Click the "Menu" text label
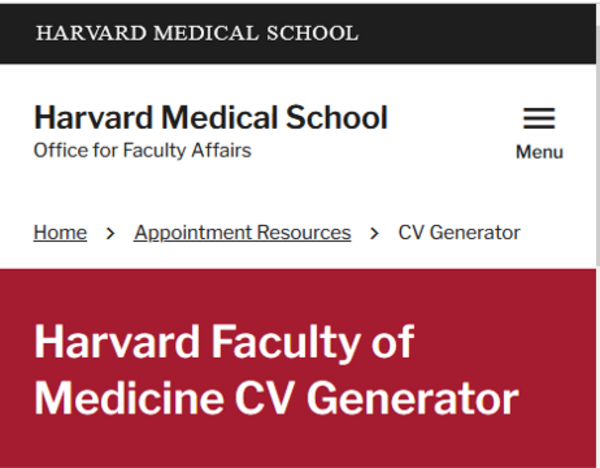600x468 pixels. 539,152
